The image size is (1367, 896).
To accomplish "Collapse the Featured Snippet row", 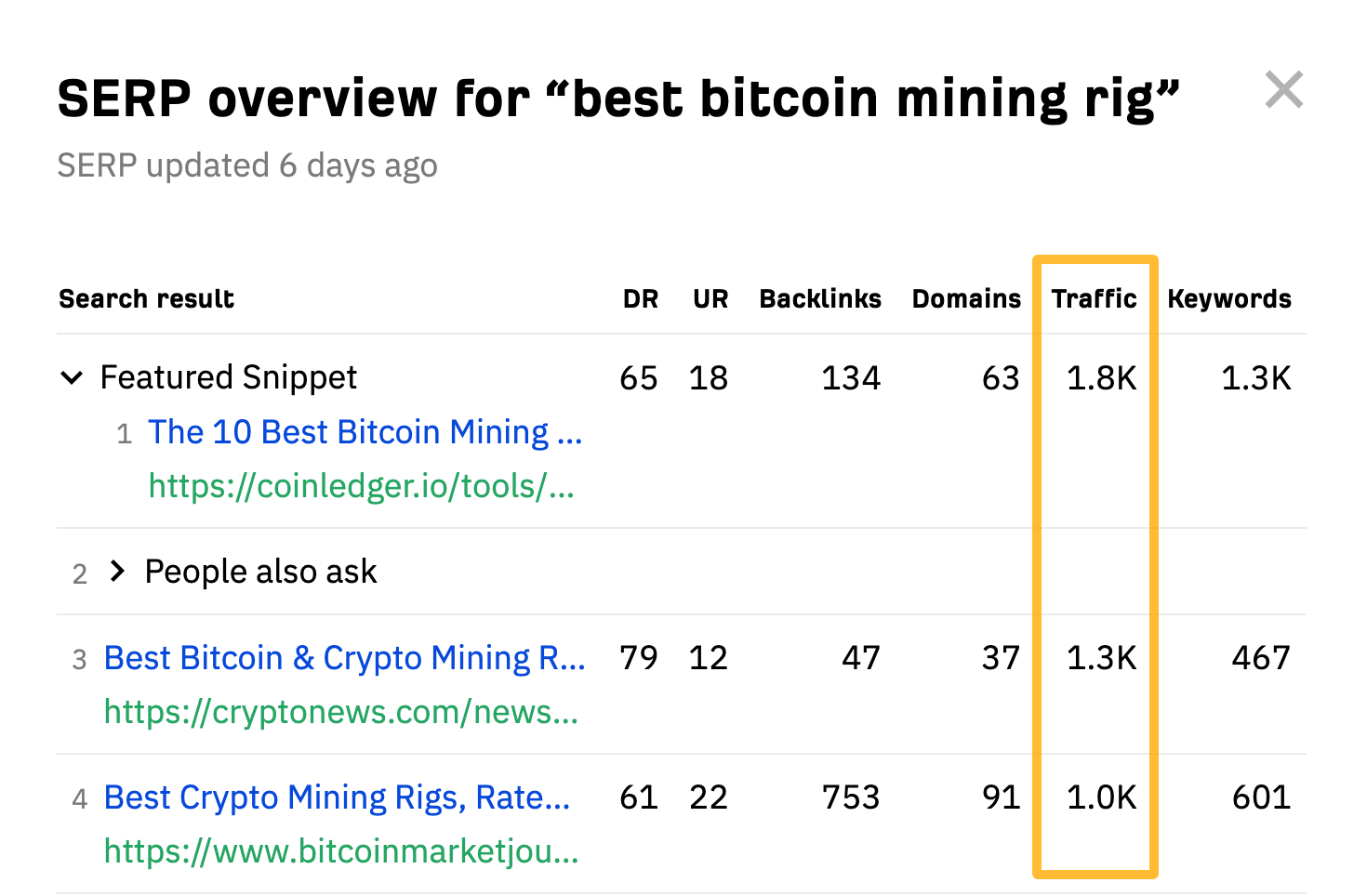I will [x=73, y=377].
